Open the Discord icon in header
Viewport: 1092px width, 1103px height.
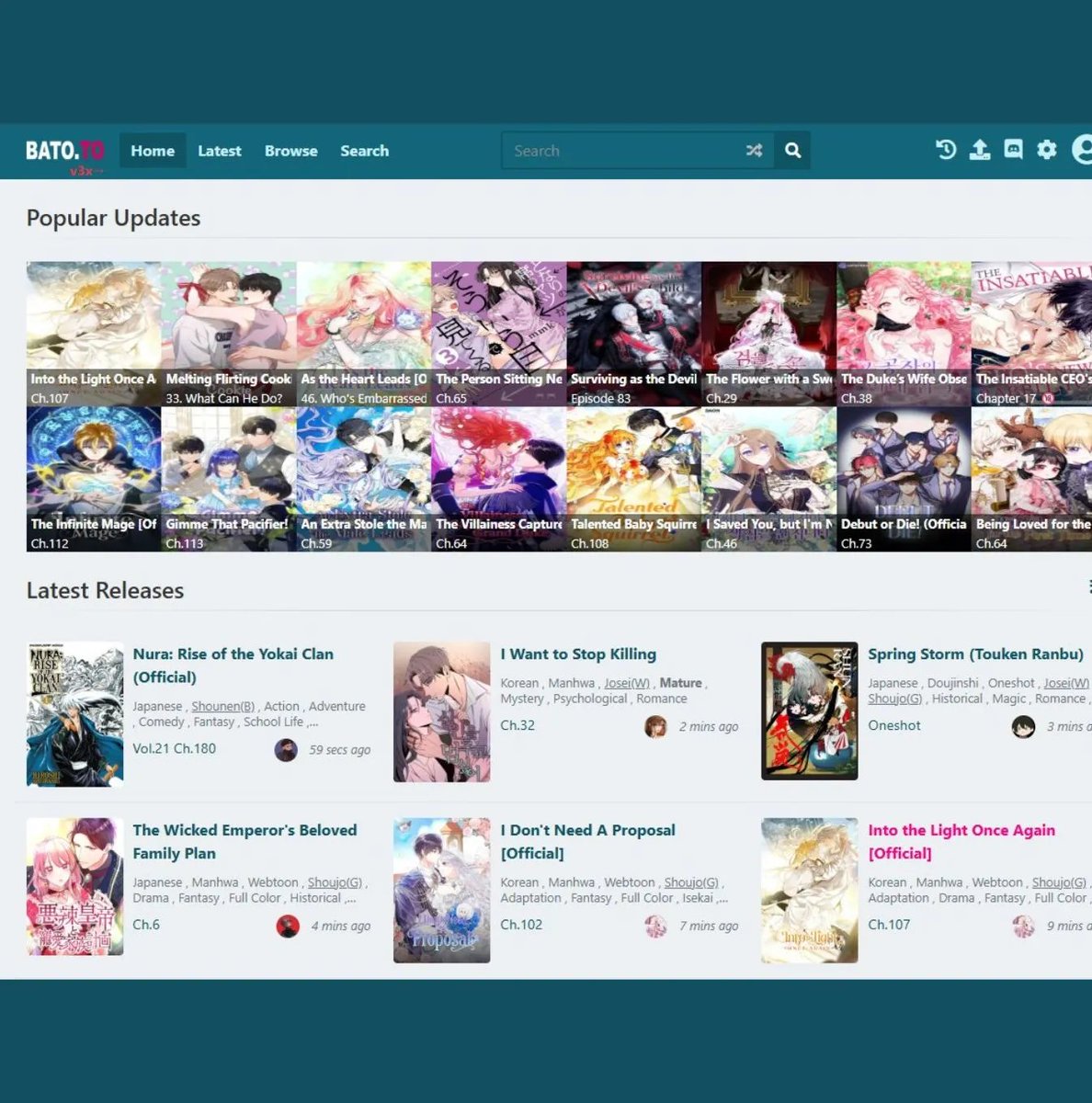click(1013, 150)
